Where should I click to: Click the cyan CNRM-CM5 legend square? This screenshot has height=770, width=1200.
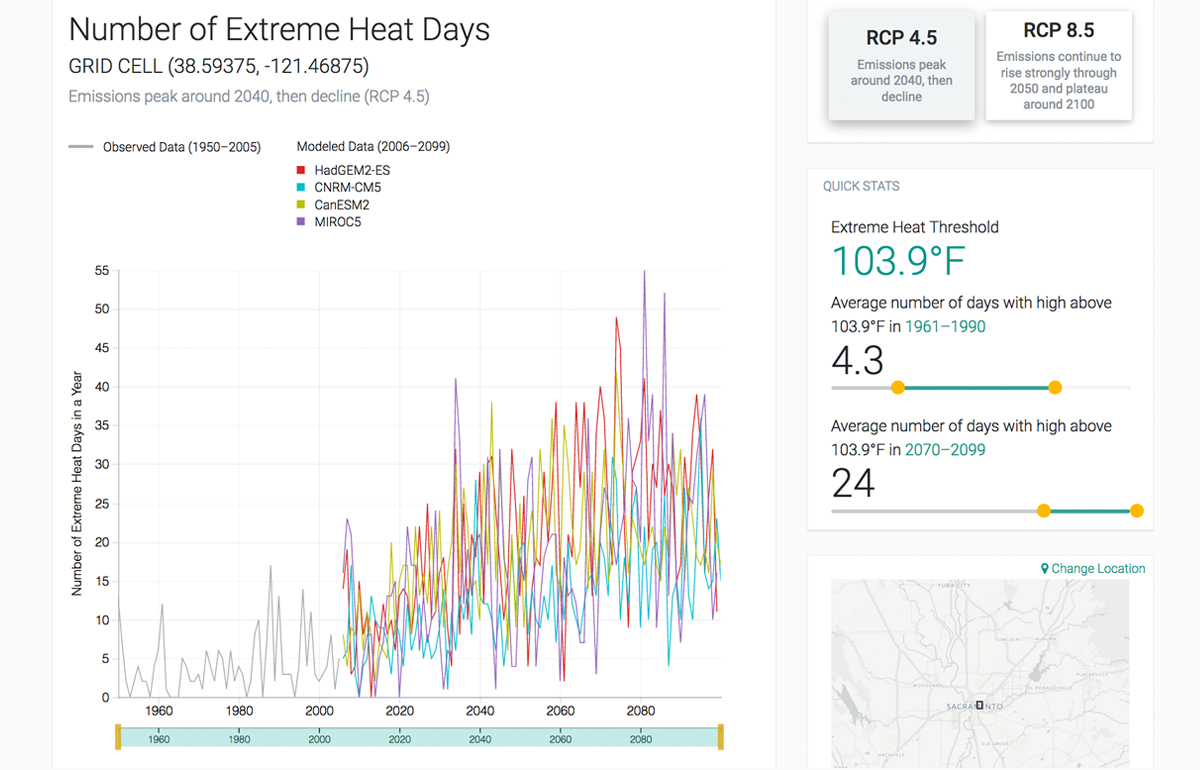(x=301, y=188)
